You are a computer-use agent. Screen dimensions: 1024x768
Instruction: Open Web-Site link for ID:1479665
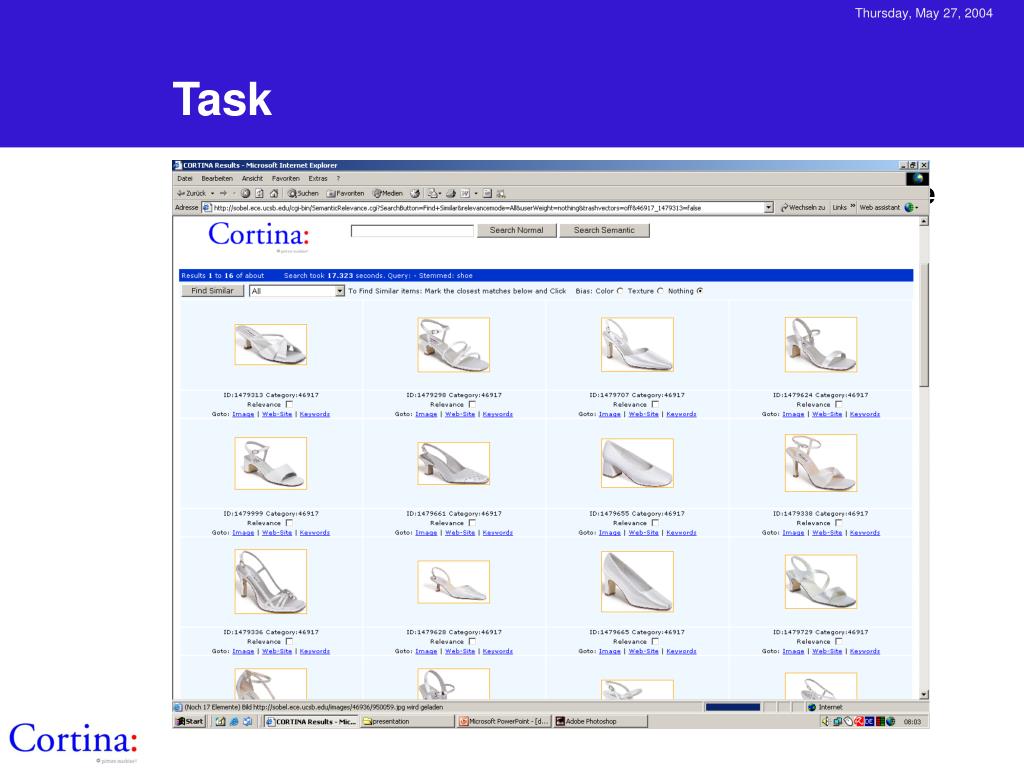click(x=643, y=651)
